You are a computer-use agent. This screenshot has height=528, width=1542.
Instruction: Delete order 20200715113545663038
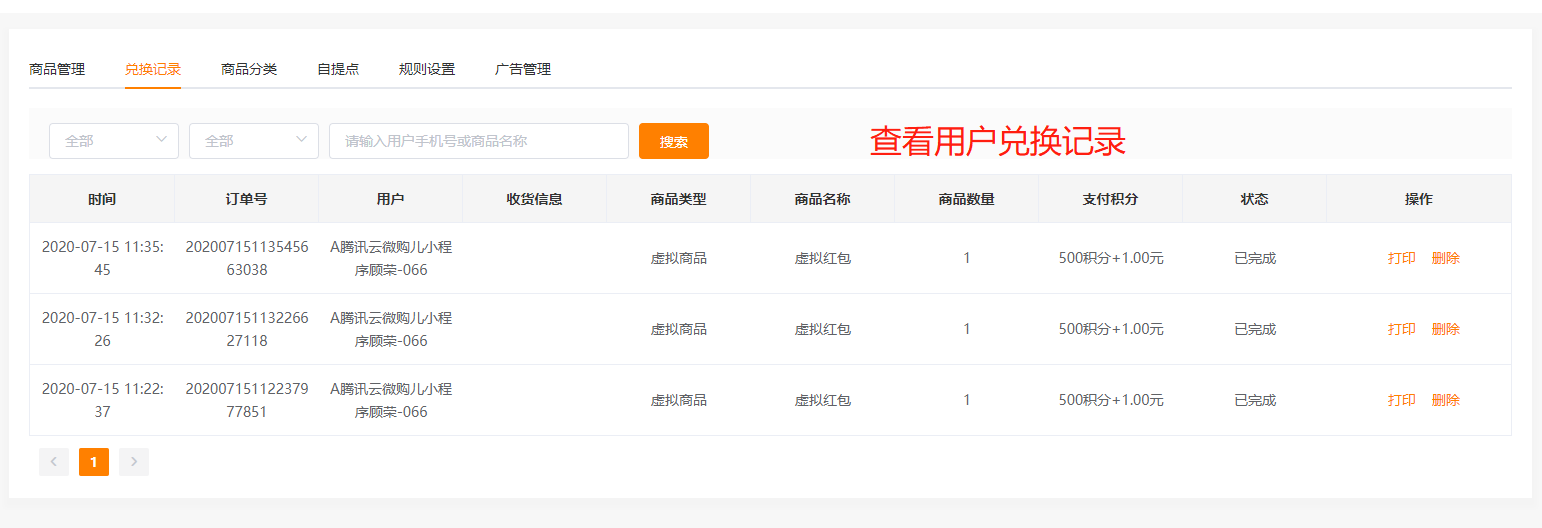pyautogui.click(x=1446, y=258)
